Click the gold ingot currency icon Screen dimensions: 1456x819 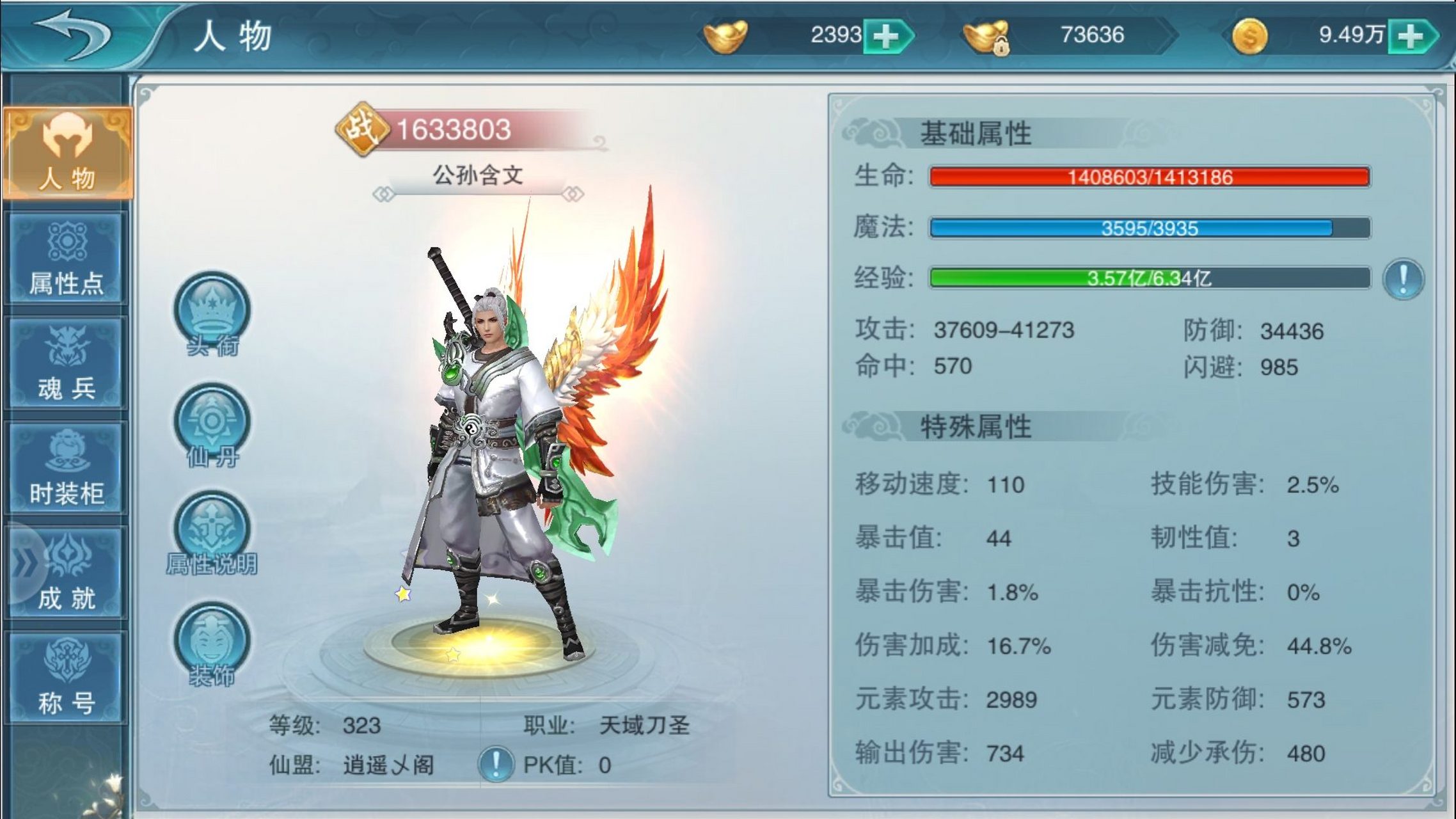click(x=725, y=36)
